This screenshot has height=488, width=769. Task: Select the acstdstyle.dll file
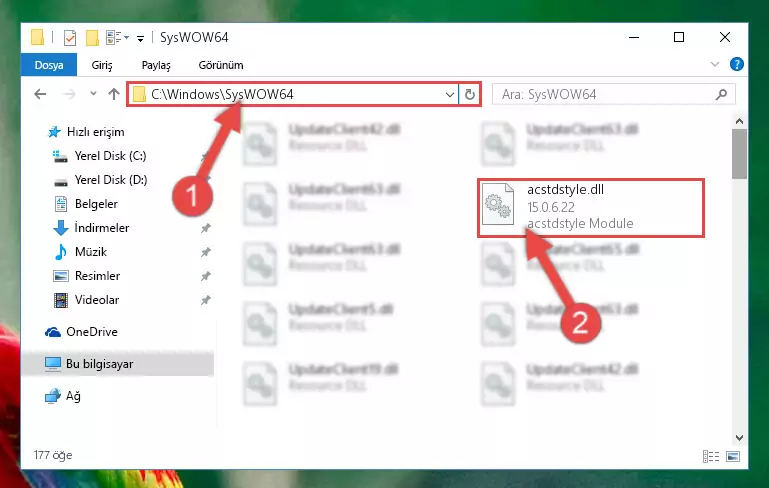coord(591,207)
